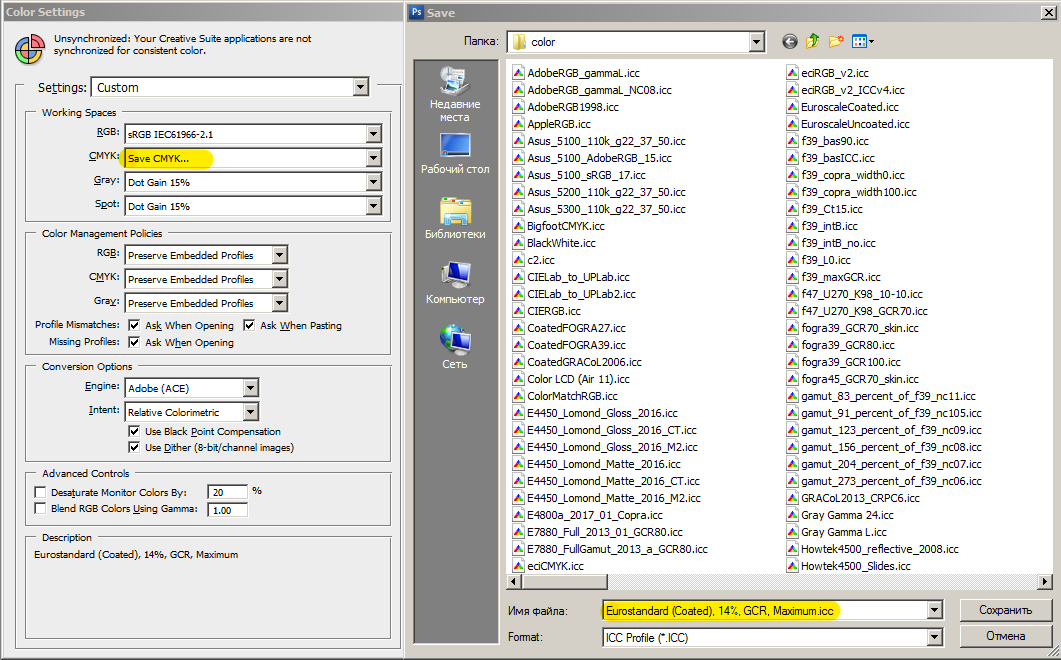Select file gamut_123_percent_of_f39_nc09.icc
The height and width of the screenshot is (660, 1061).
[891, 430]
